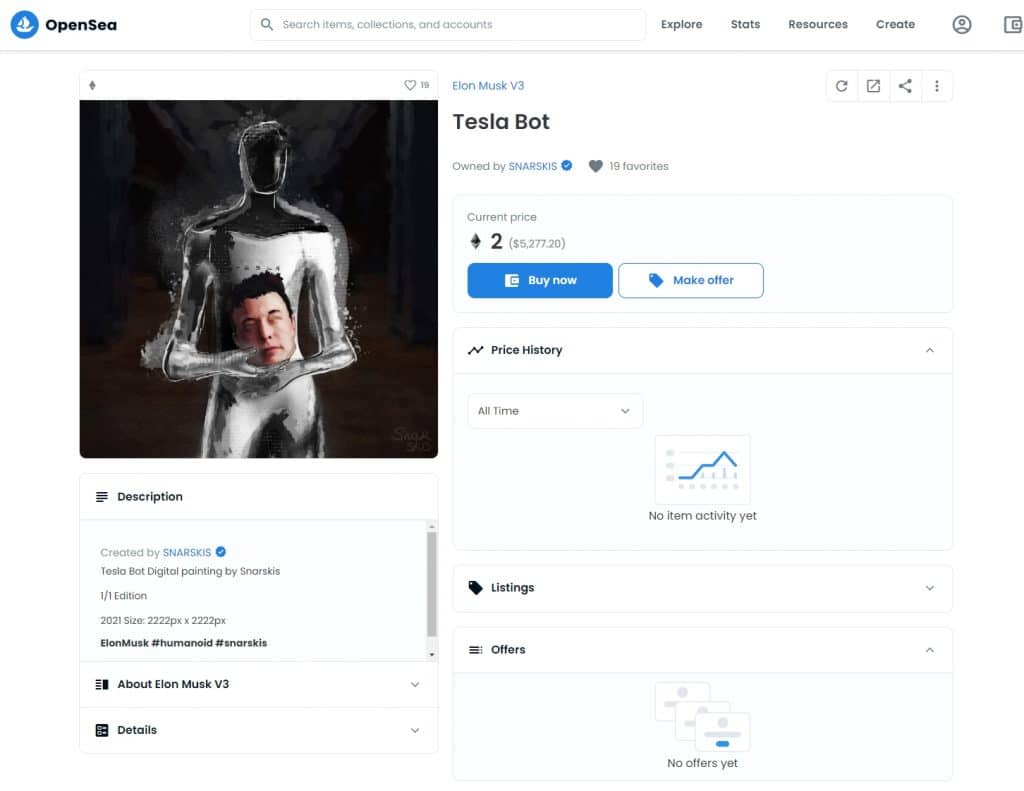The width and height of the screenshot is (1024, 791).
Task: Open the owner SNARSKIS profile link
Action: pos(533,167)
